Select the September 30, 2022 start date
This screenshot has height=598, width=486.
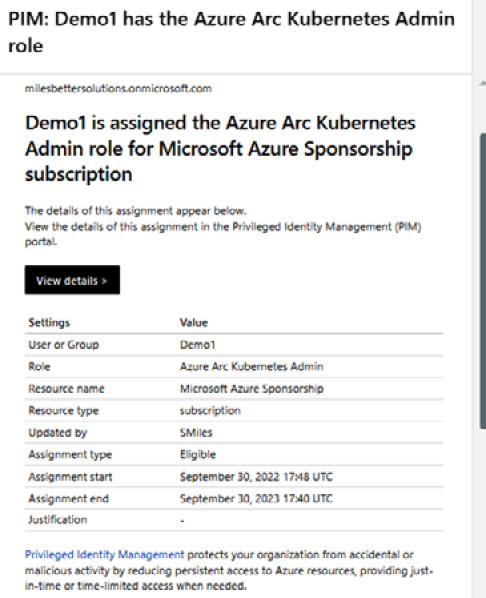(256, 477)
